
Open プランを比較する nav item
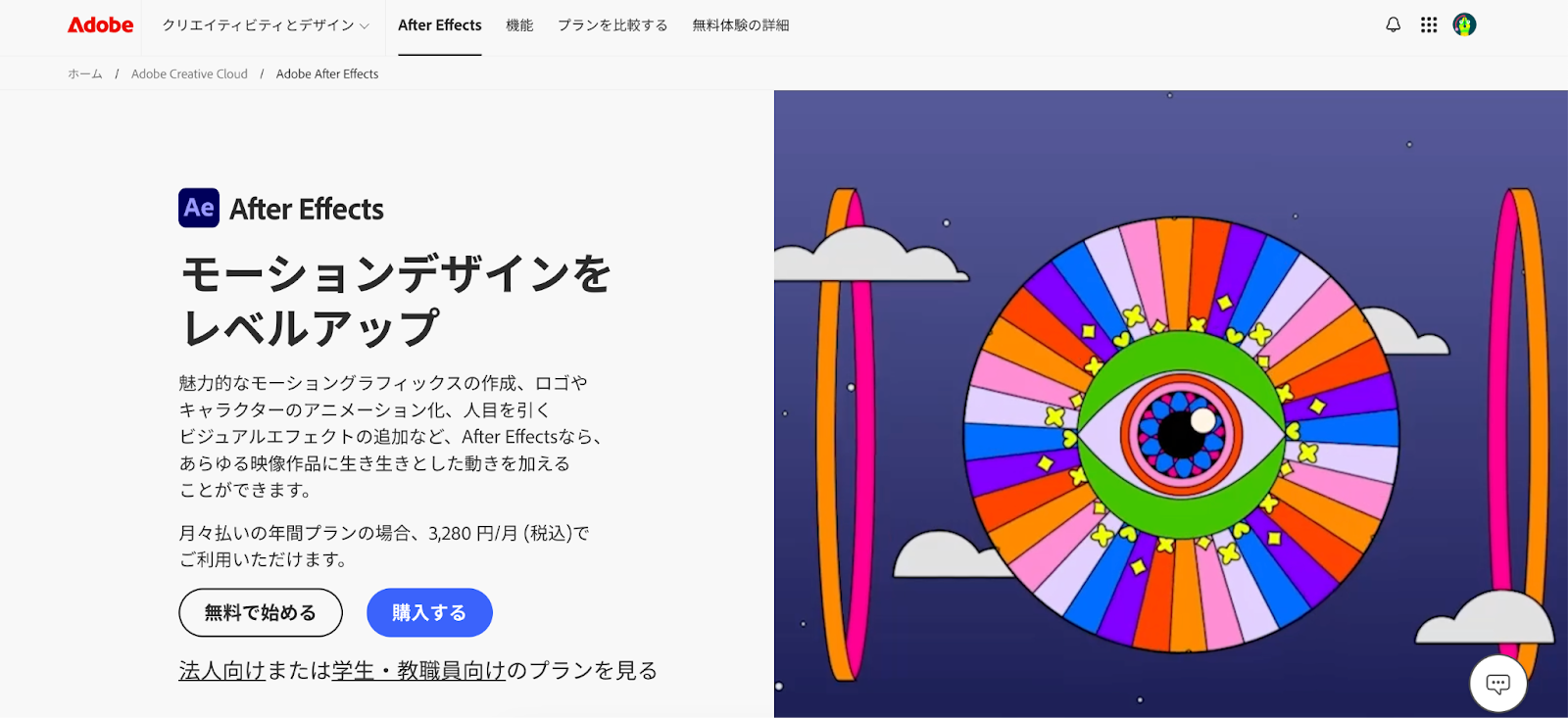click(612, 25)
